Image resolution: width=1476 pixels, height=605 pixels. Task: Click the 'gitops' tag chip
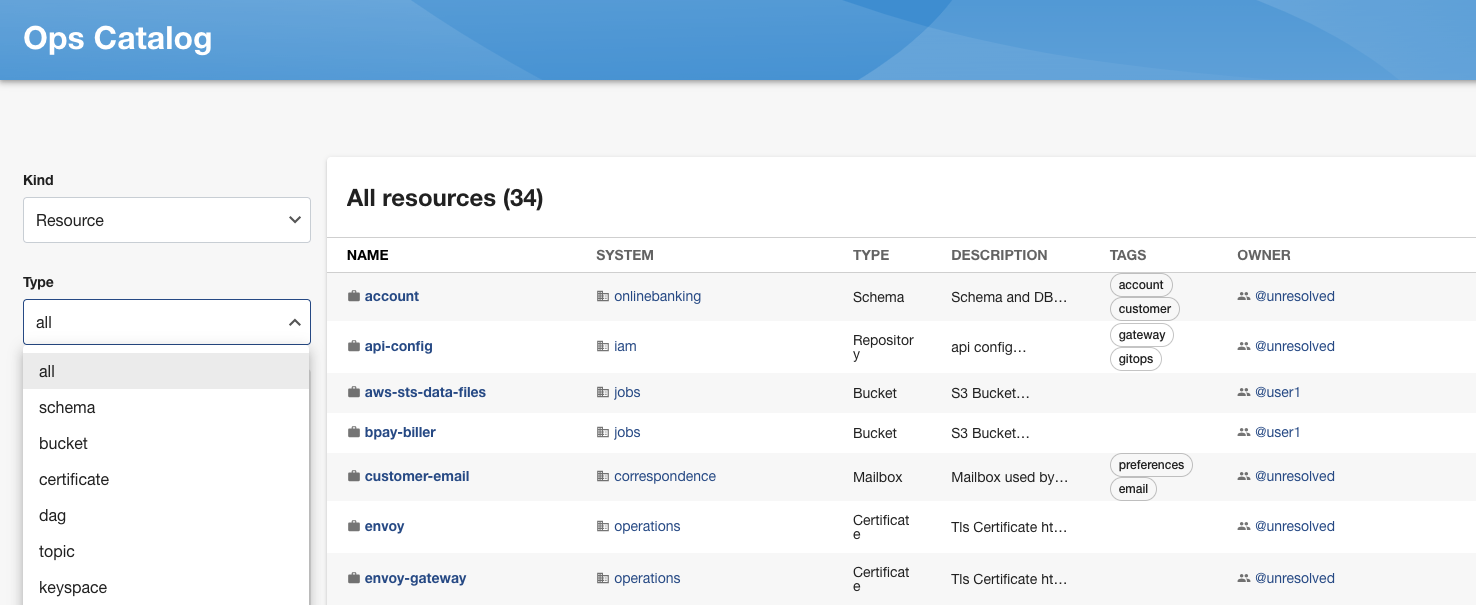1136,359
